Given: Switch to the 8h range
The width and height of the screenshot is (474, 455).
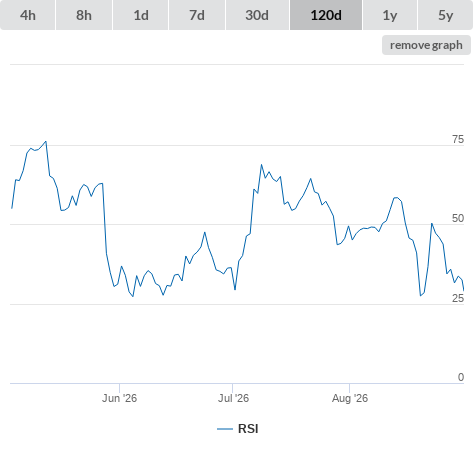Looking at the screenshot, I should tap(84, 15).
